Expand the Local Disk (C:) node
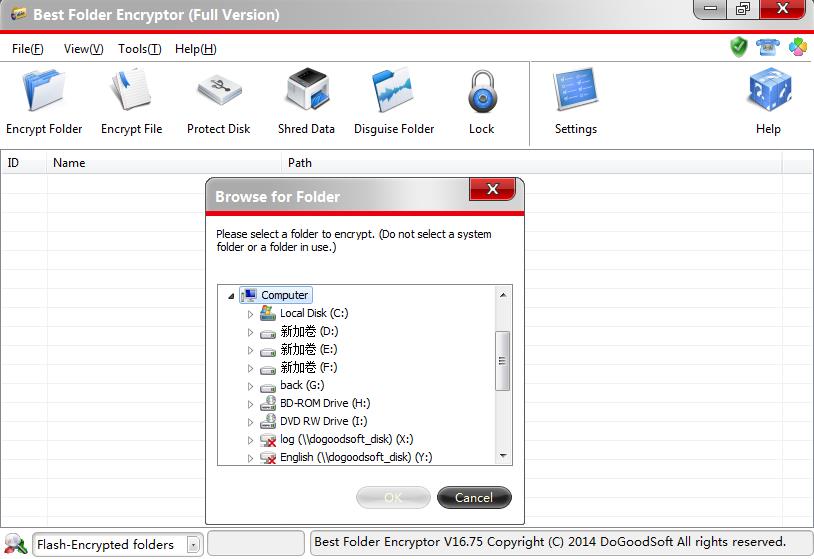The width and height of the screenshot is (814, 559). tap(250, 314)
